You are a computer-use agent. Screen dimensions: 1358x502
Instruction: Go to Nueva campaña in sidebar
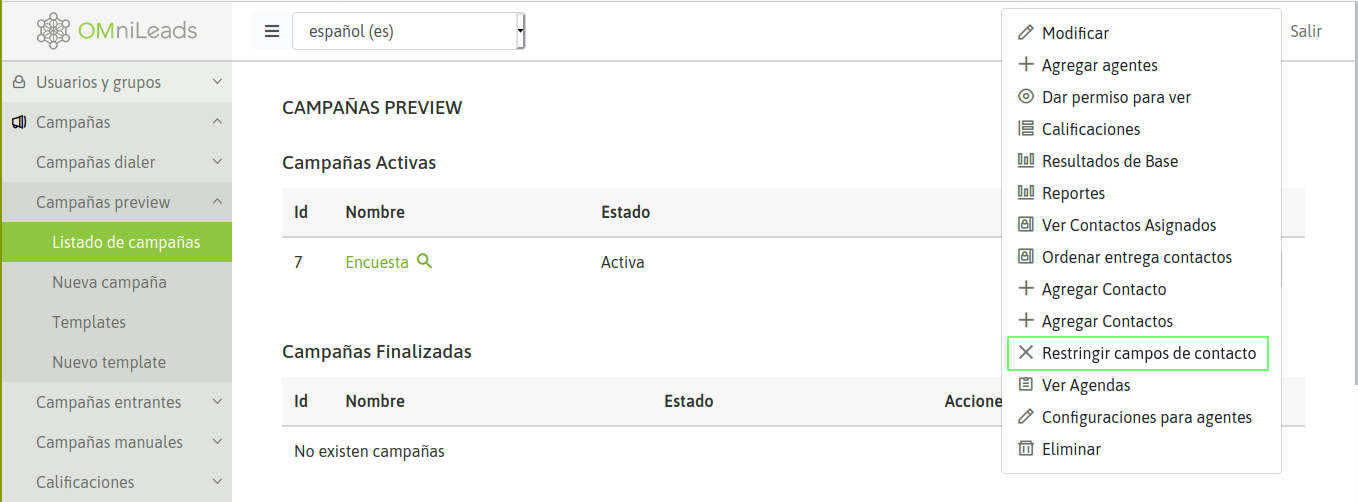pos(109,282)
